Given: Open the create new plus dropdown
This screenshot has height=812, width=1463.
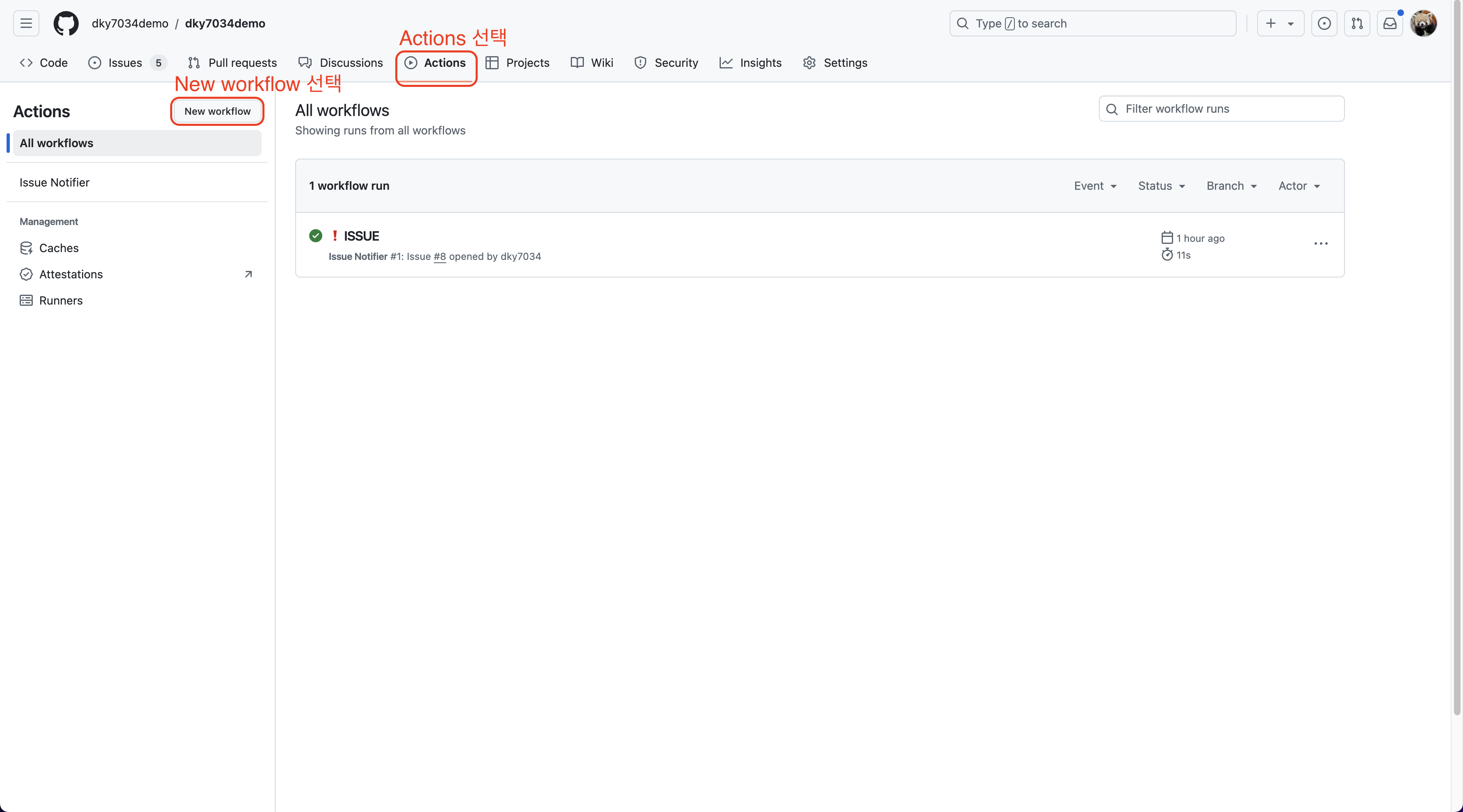Looking at the screenshot, I should click(x=1280, y=23).
